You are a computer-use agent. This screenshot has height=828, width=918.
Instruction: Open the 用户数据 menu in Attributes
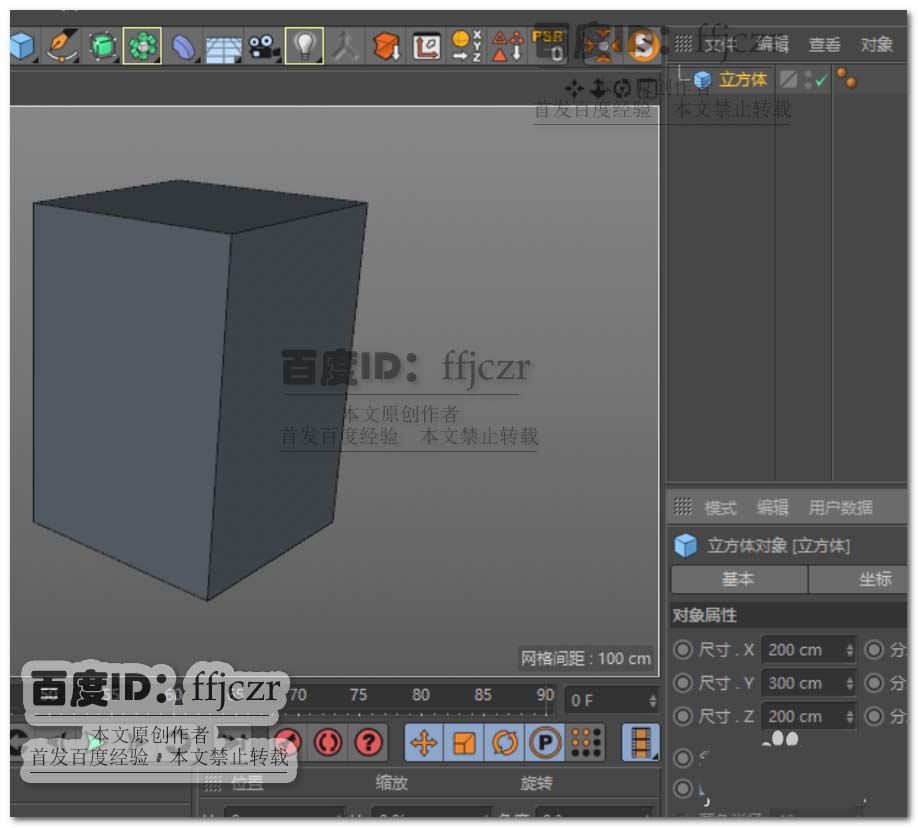[841, 507]
